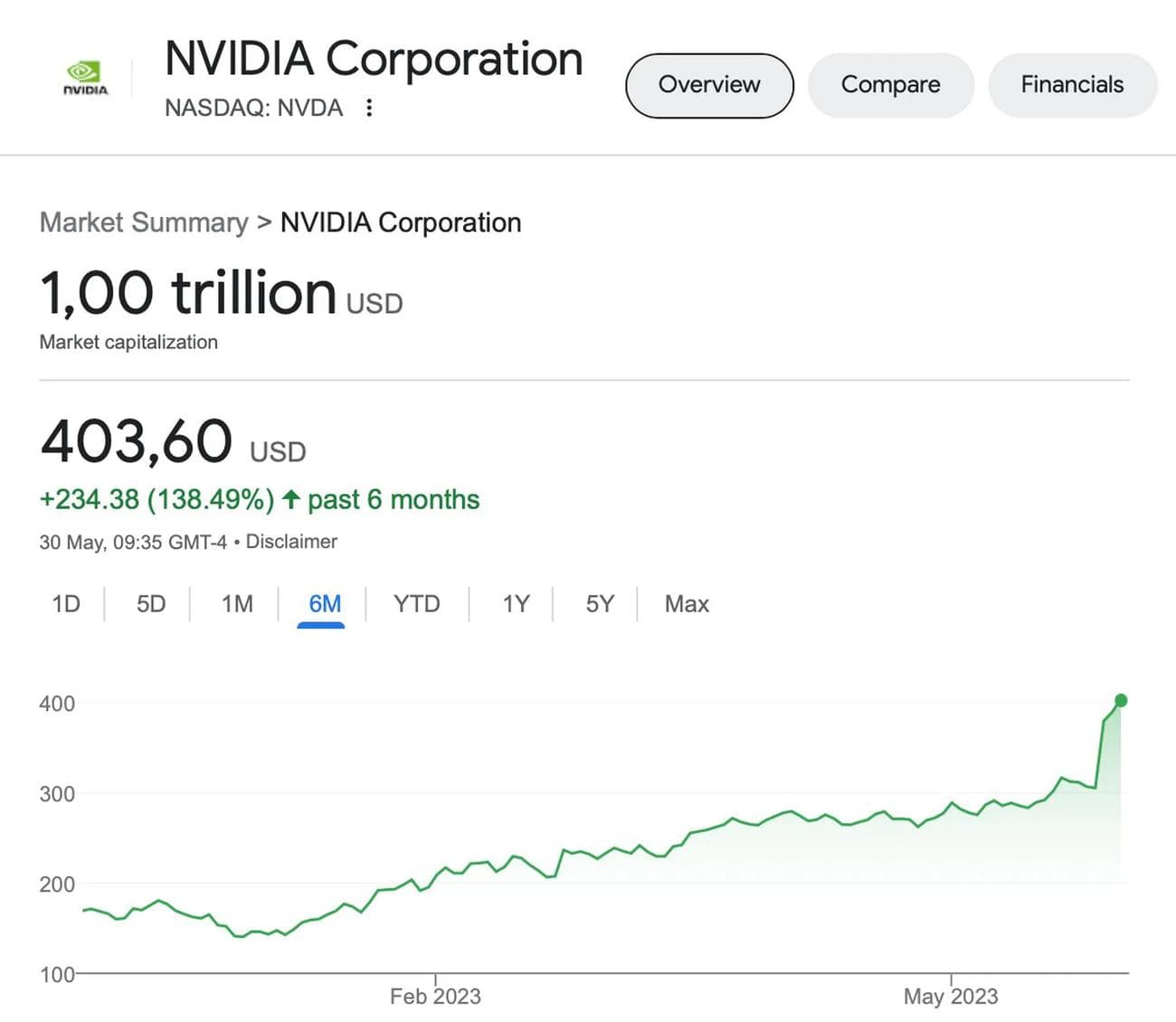
Task: Switch to the Compare view
Action: tap(890, 84)
